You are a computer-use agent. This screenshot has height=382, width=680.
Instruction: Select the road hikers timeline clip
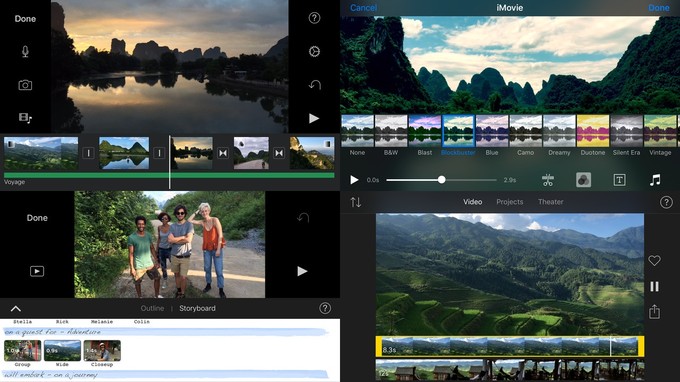(x=251, y=153)
